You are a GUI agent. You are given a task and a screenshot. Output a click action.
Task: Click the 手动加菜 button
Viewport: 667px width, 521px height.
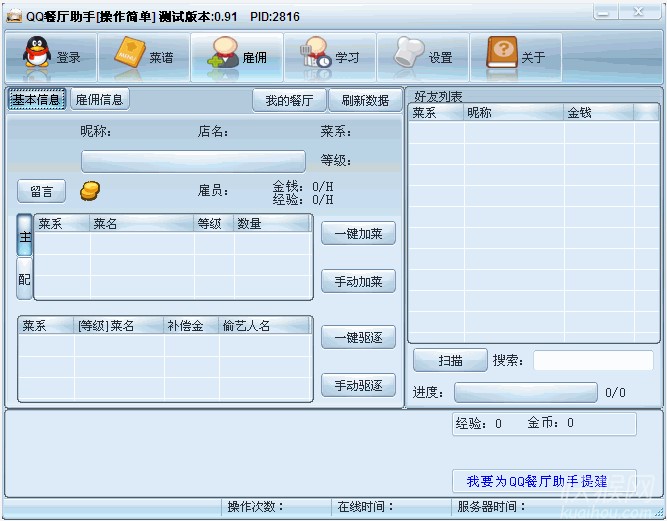tap(359, 281)
